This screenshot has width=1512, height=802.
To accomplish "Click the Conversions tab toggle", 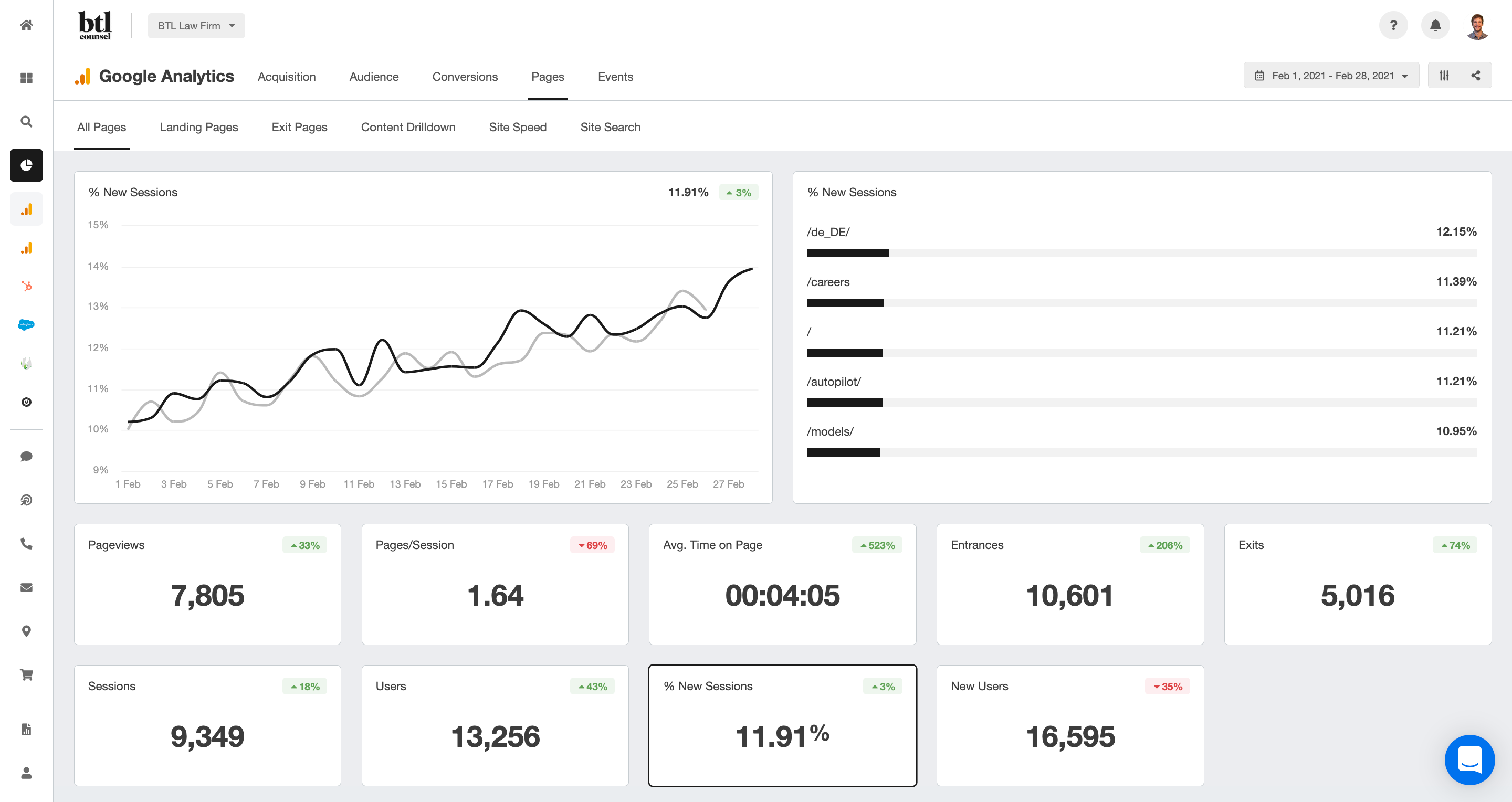I will (464, 75).
